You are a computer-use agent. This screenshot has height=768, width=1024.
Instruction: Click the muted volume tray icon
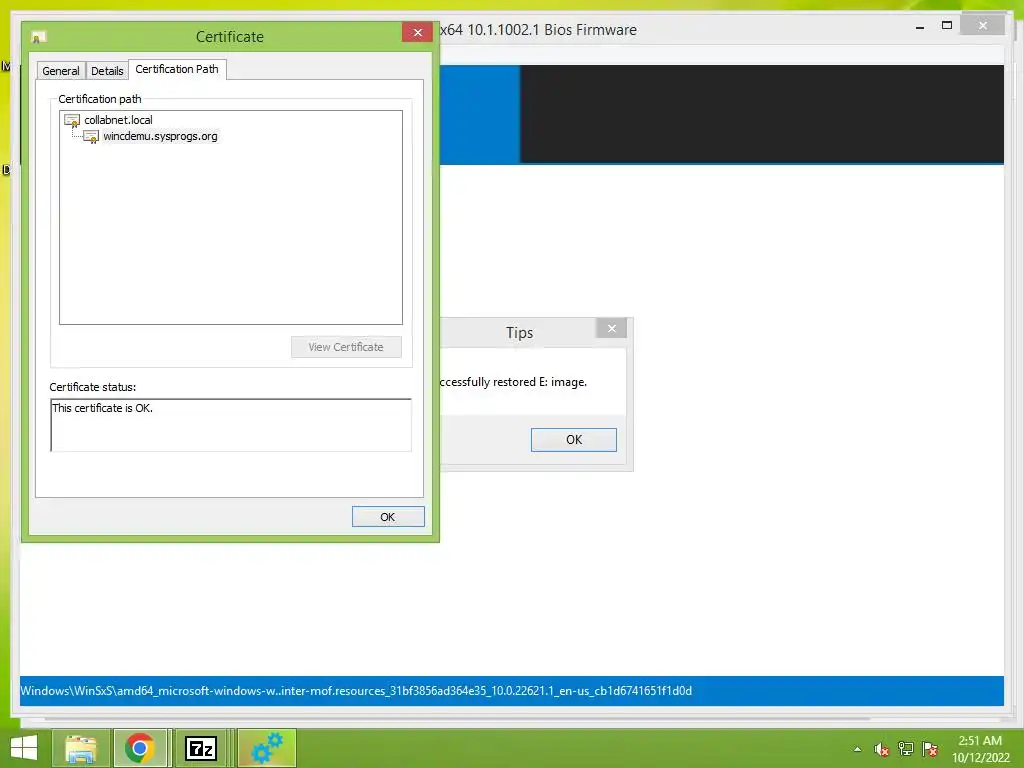coord(882,749)
